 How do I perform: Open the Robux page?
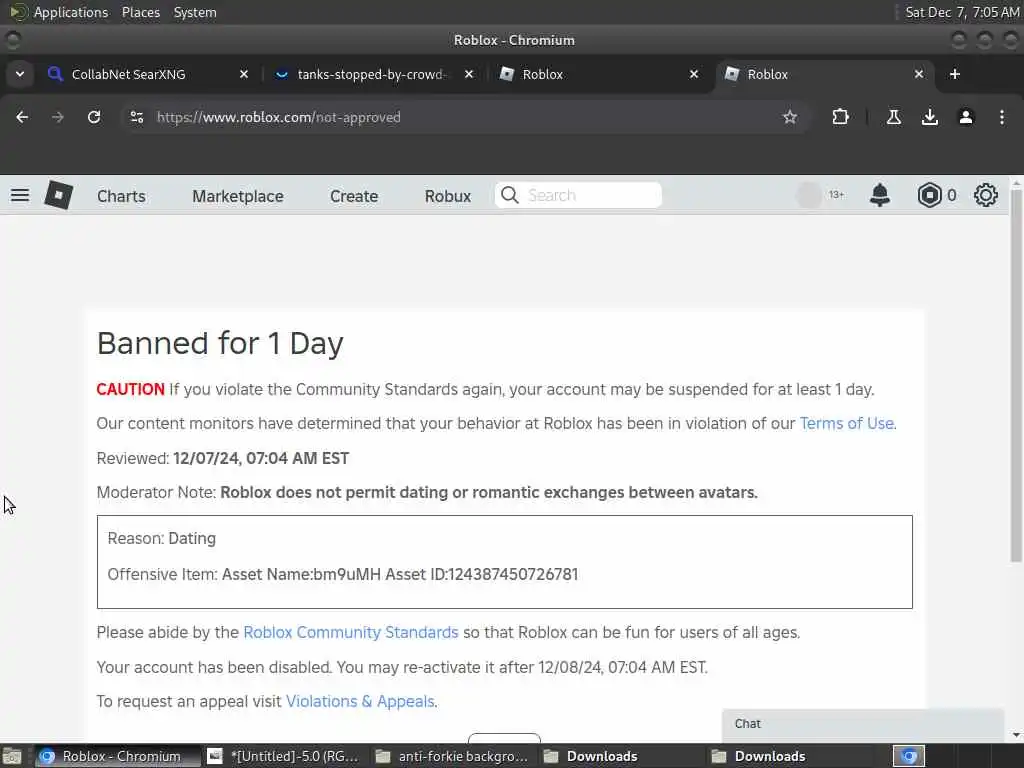(x=448, y=196)
